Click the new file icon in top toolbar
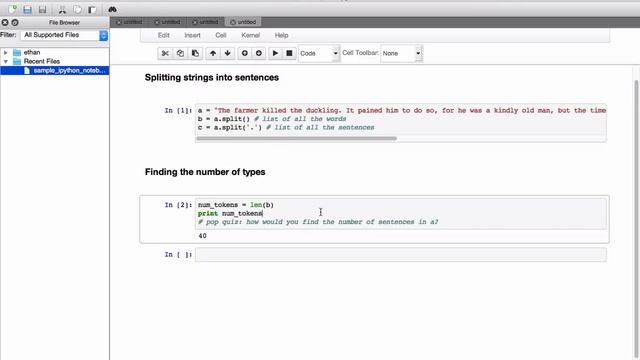 12,9
